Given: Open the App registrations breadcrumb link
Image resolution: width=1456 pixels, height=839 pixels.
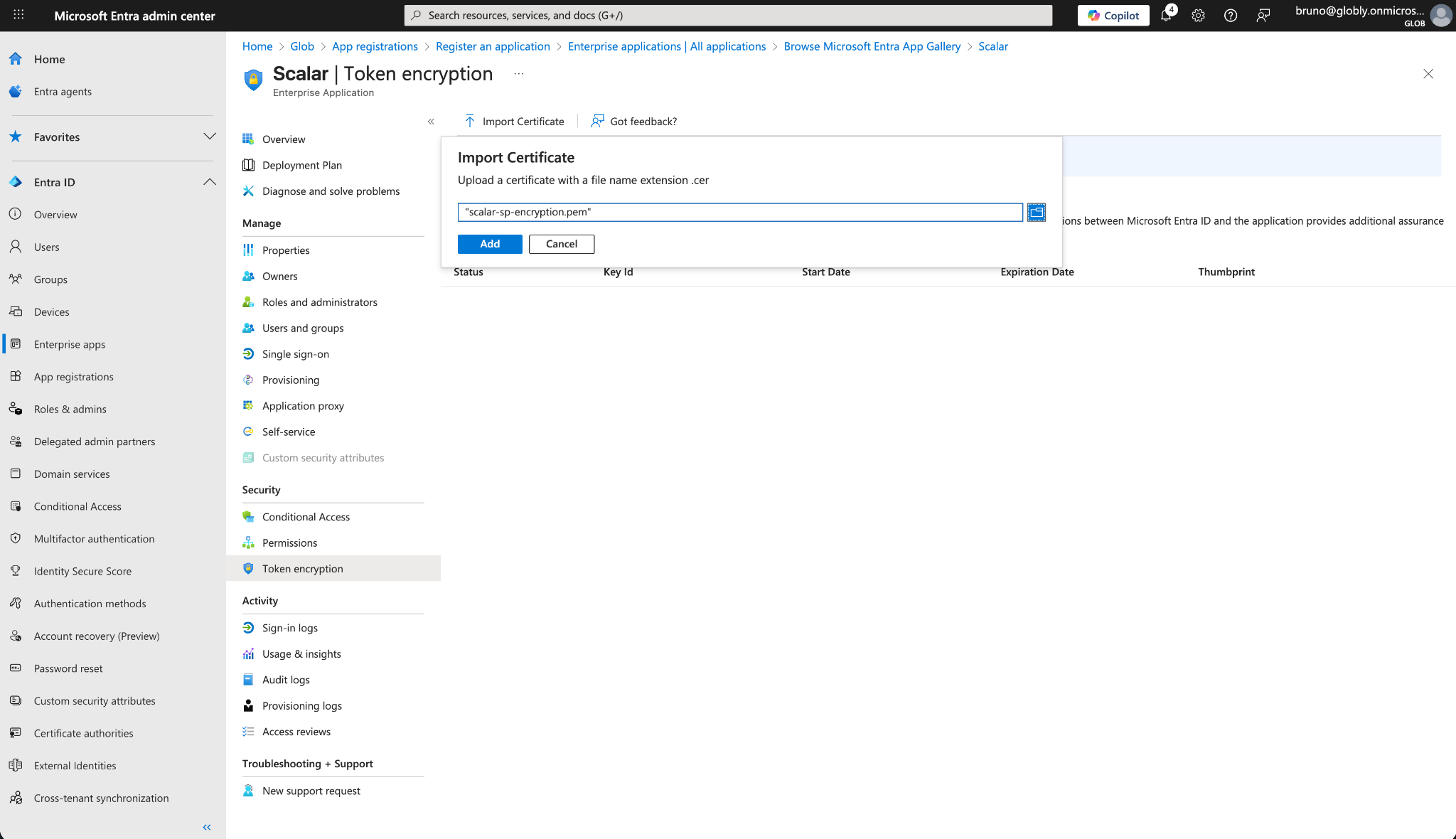Looking at the screenshot, I should (x=375, y=46).
